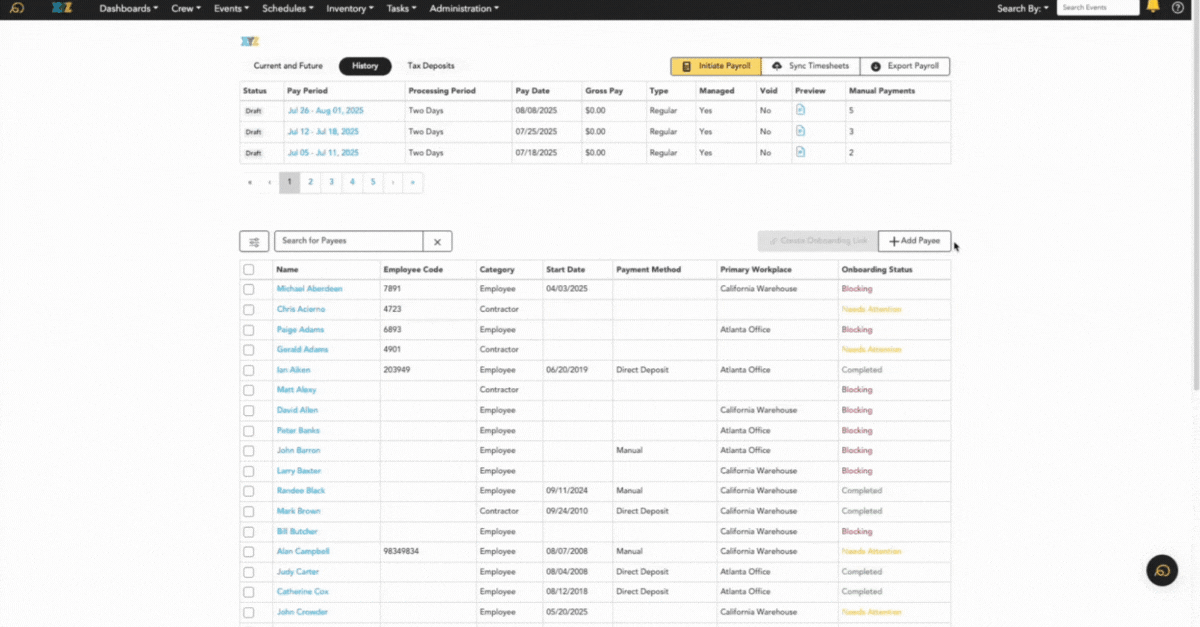Screen dimensions: 1200x627
Task: Click the notification bell icon
Action: pyautogui.click(x=1153, y=7)
